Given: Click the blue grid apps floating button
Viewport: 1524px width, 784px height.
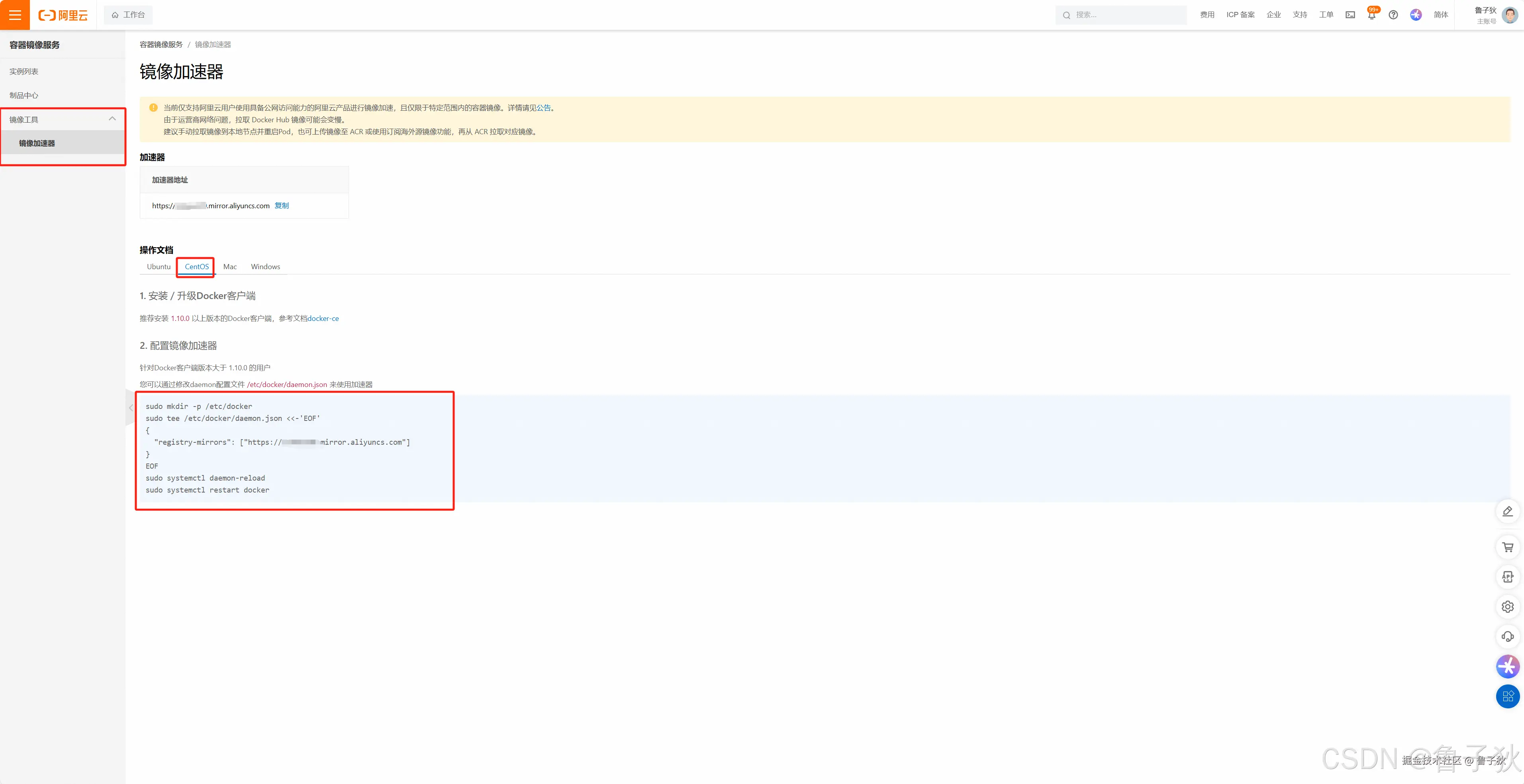Looking at the screenshot, I should coord(1507,696).
